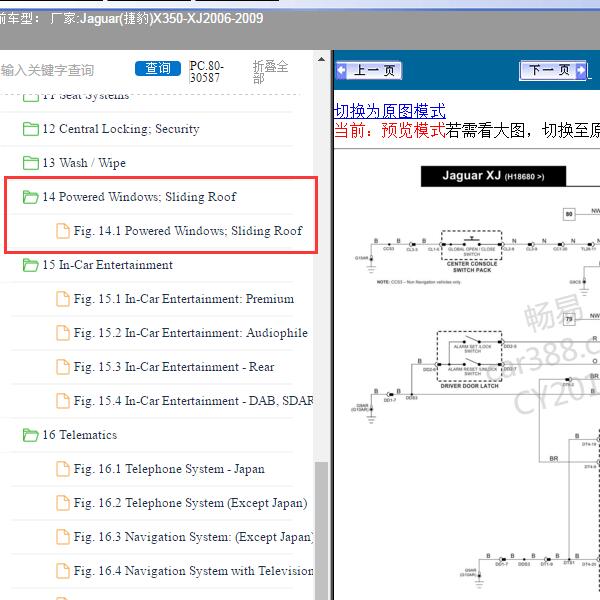Click the 切换为原图模式 link
Screen dimensions: 600x600
tap(390, 111)
